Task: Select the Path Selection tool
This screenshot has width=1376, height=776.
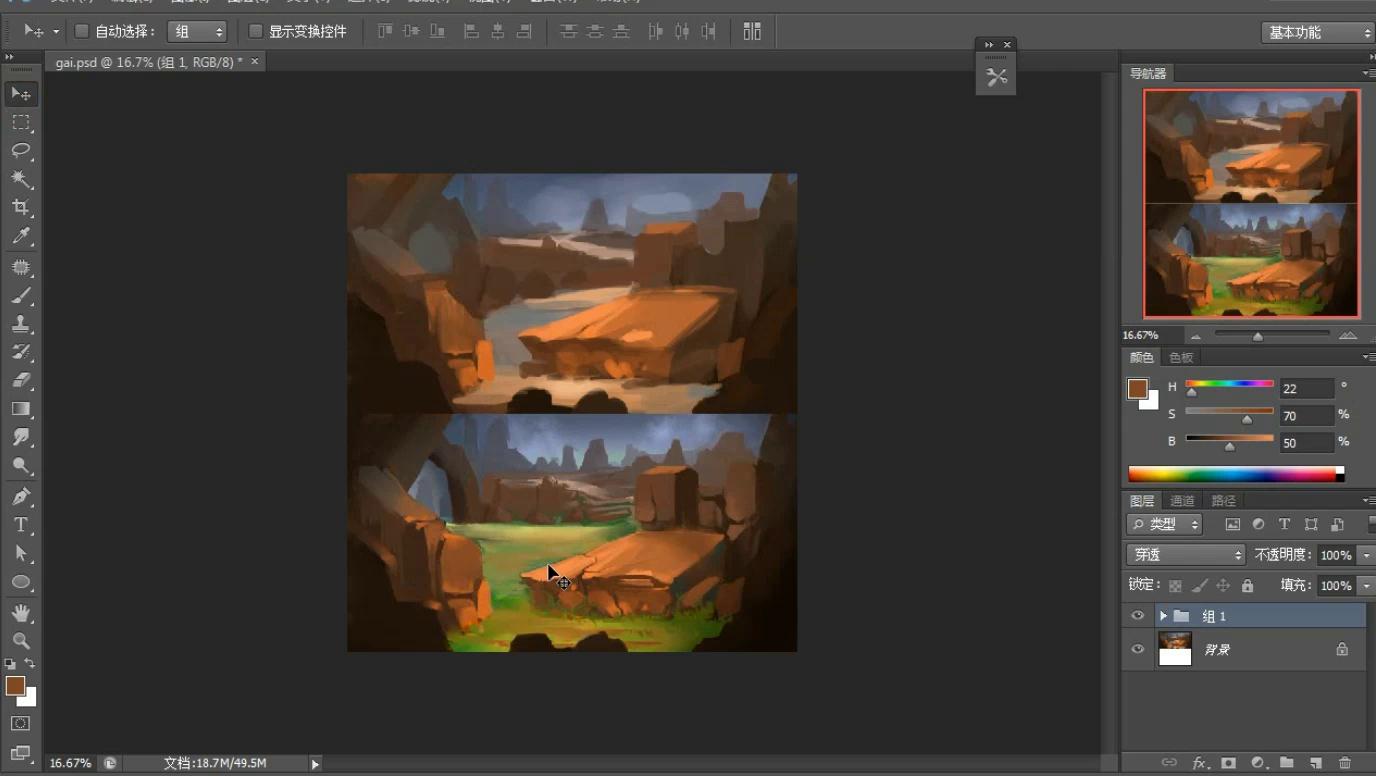Action: click(x=21, y=553)
